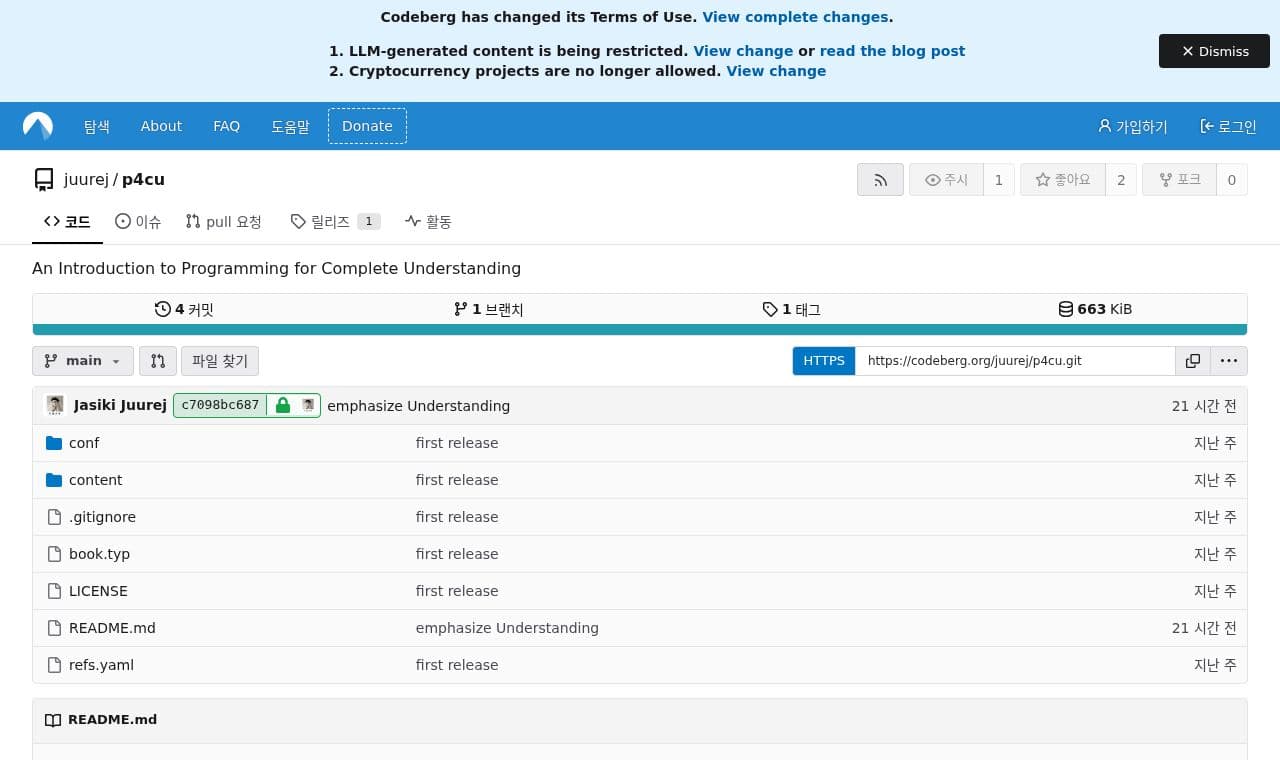The height and width of the screenshot is (760, 1280).
Task: Expand the main branch dropdown
Action: pyautogui.click(x=83, y=361)
